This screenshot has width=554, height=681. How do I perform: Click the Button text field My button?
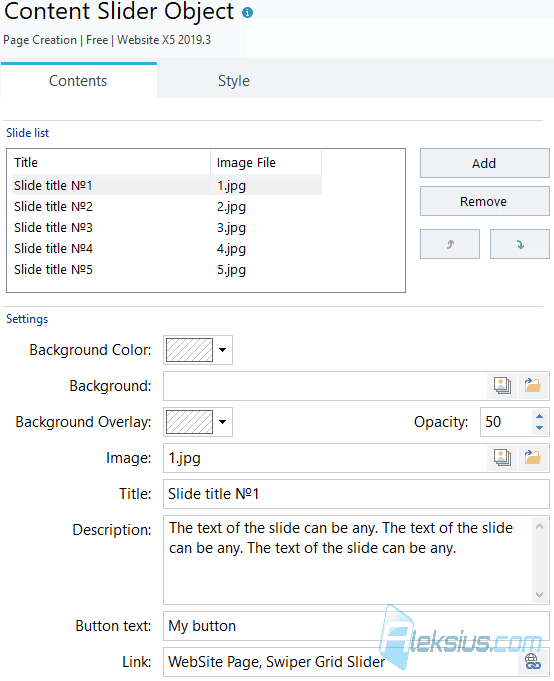[356, 626]
